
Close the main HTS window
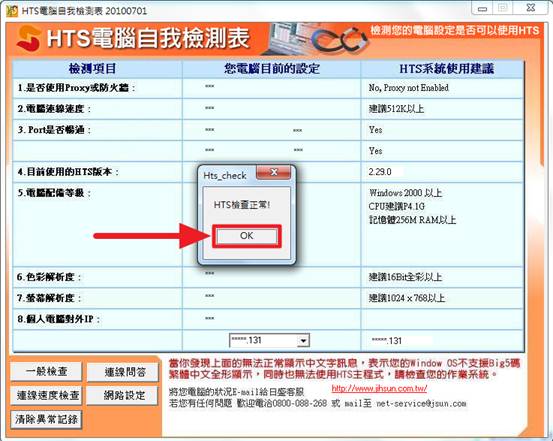[x=530, y=8]
